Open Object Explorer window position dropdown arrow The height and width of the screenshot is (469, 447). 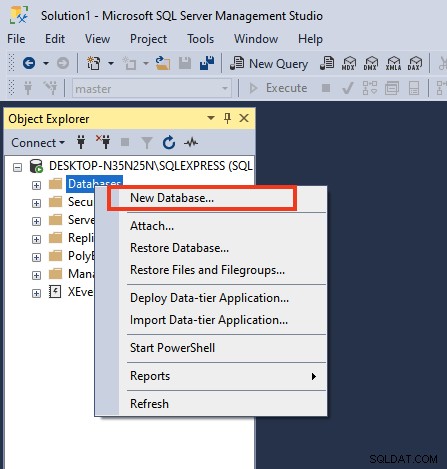[x=211, y=118]
